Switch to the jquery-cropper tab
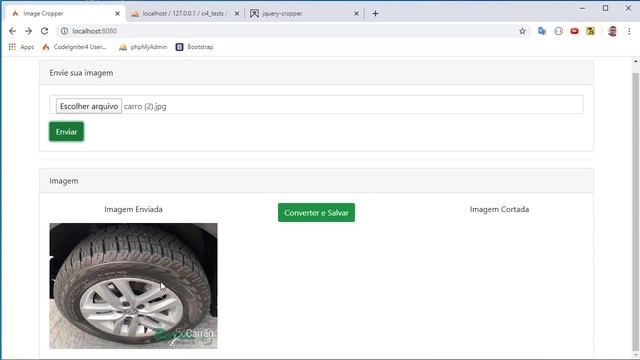Image resolution: width=640 pixels, height=360 pixels. (x=304, y=13)
